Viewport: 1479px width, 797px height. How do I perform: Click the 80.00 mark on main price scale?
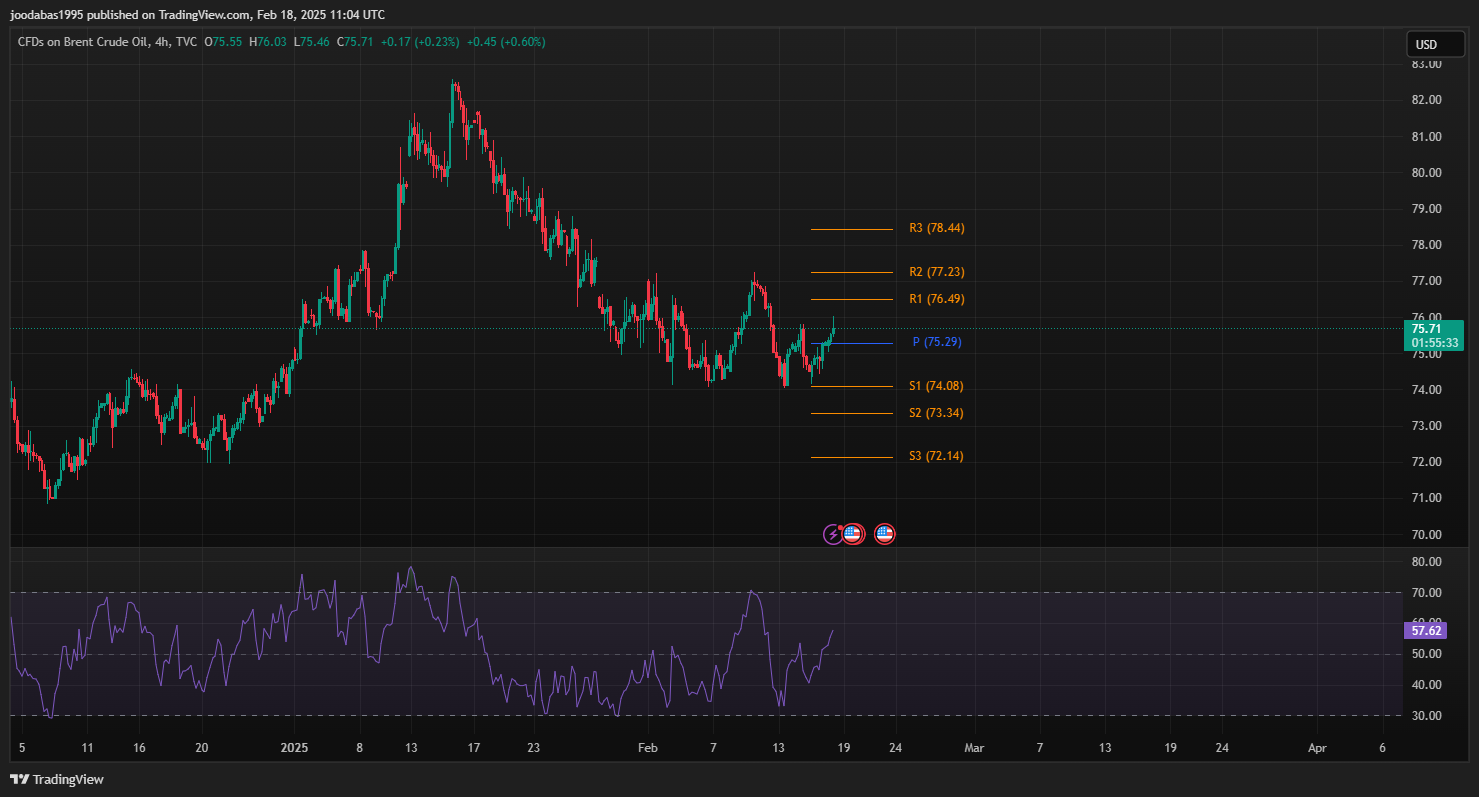click(x=1425, y=172)
